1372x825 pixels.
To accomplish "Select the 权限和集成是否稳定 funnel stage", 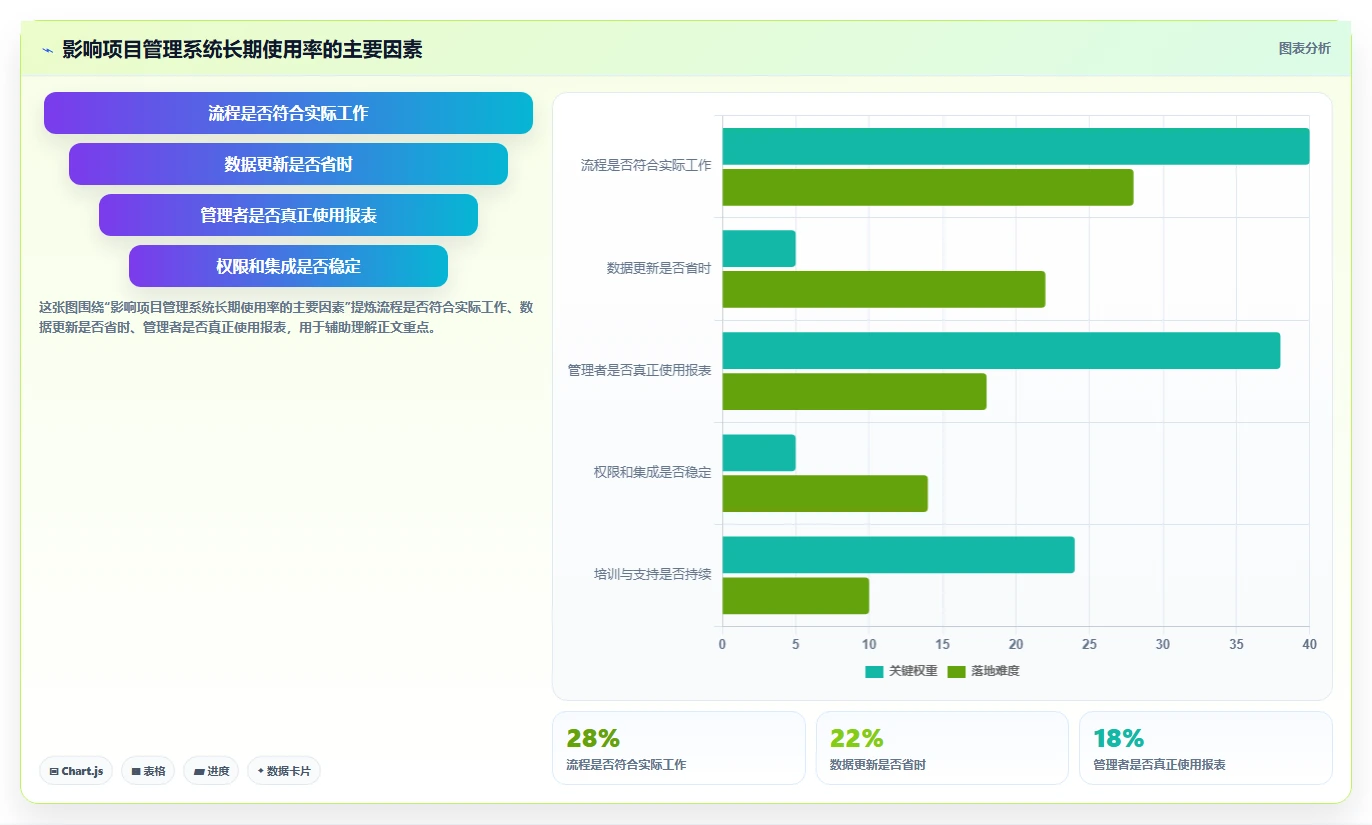I will [288, 266].
